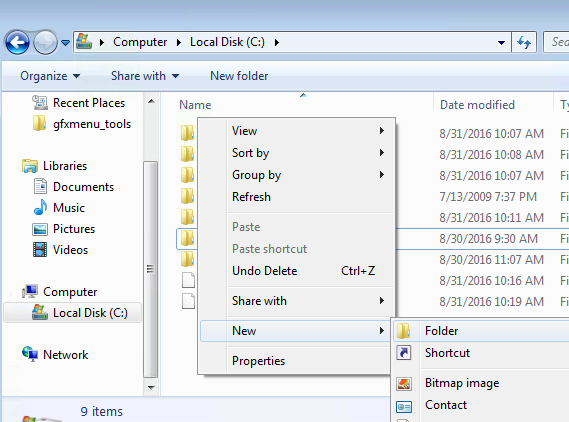Viewport: 569px width, 422px height.
Task: Click the Contact icon in submenu
Action: 404,406
